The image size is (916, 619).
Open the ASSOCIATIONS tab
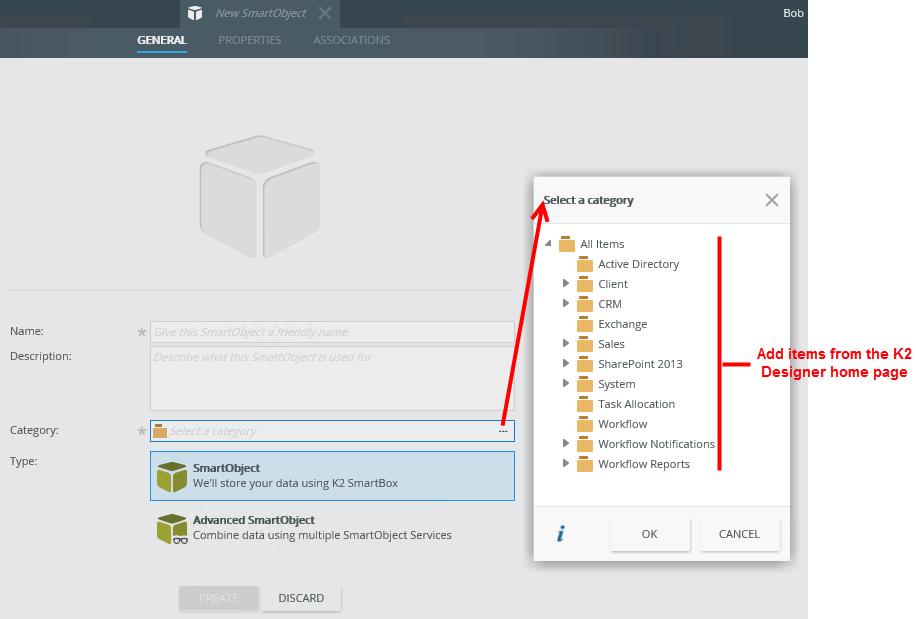coord(352,40)
